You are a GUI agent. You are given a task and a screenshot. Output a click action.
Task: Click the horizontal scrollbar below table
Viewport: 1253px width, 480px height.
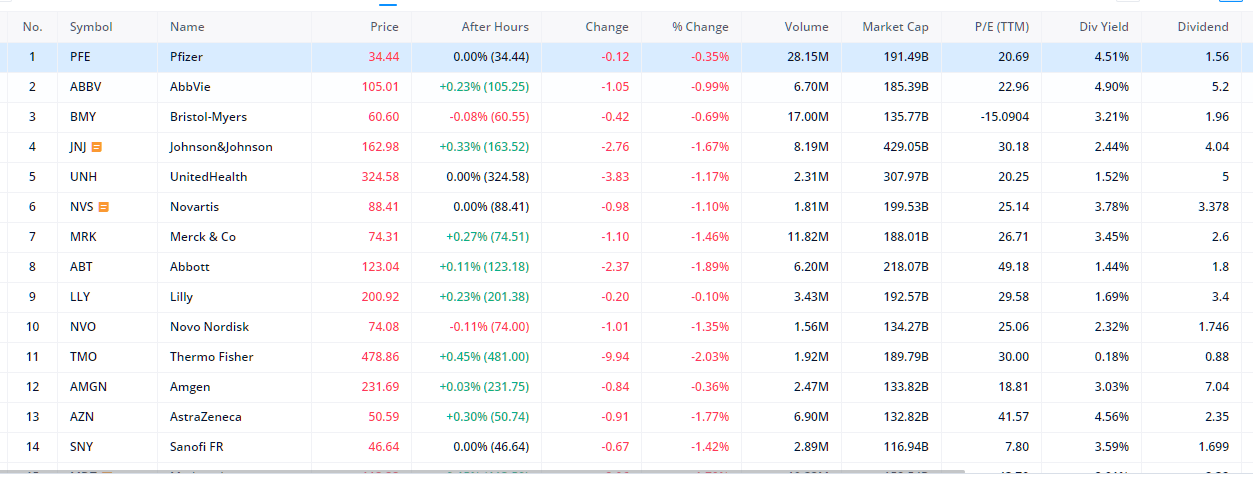click(482, 470)
